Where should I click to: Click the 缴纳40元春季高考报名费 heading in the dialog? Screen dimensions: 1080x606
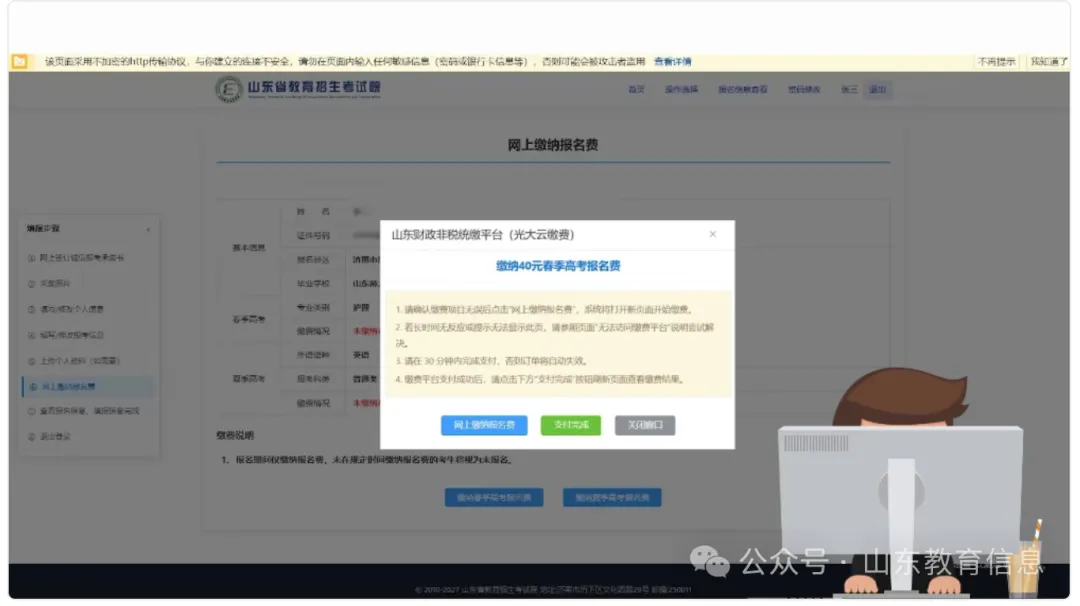point(558,266)
